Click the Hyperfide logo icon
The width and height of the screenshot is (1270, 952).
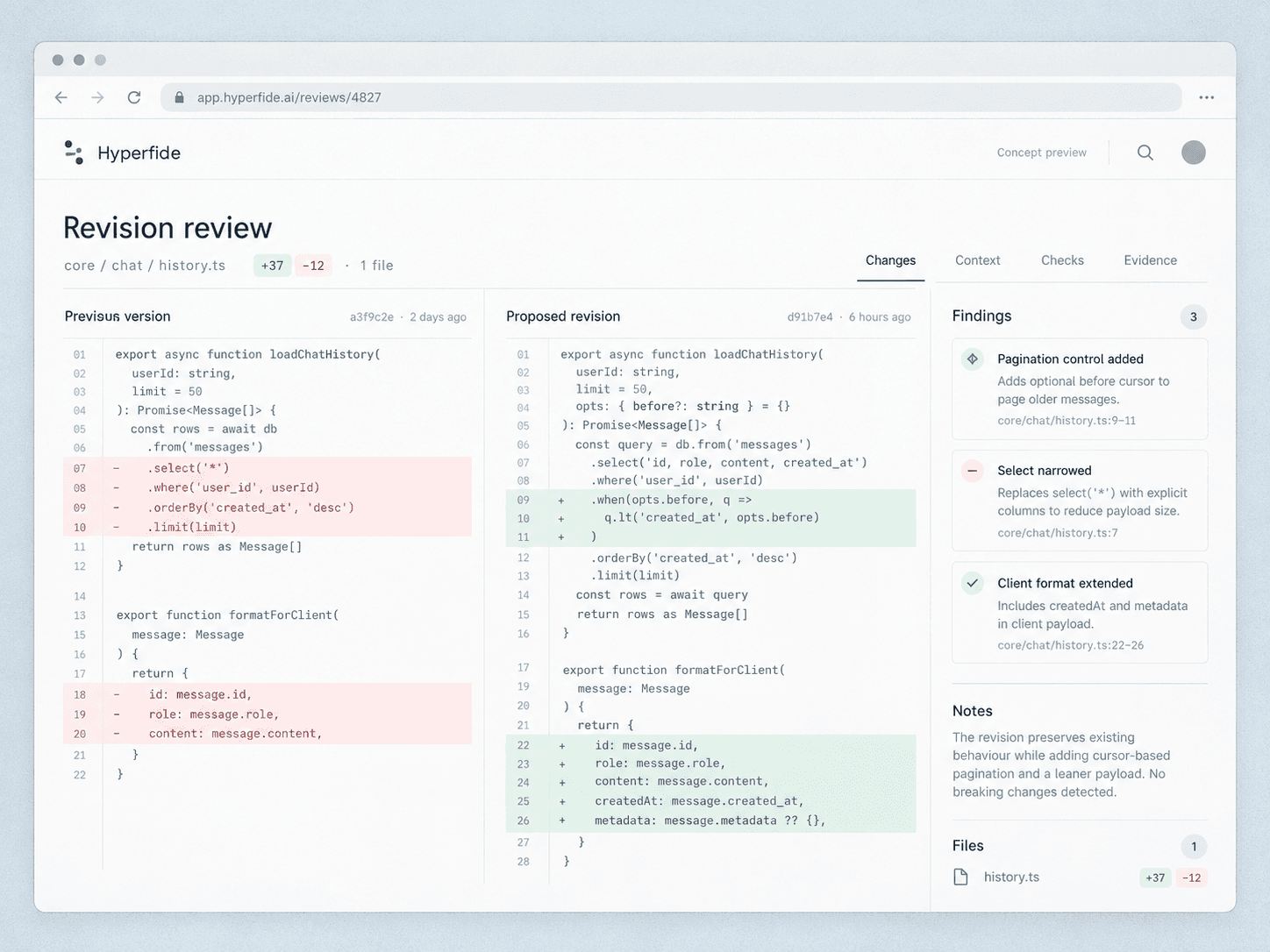point(74,153)
